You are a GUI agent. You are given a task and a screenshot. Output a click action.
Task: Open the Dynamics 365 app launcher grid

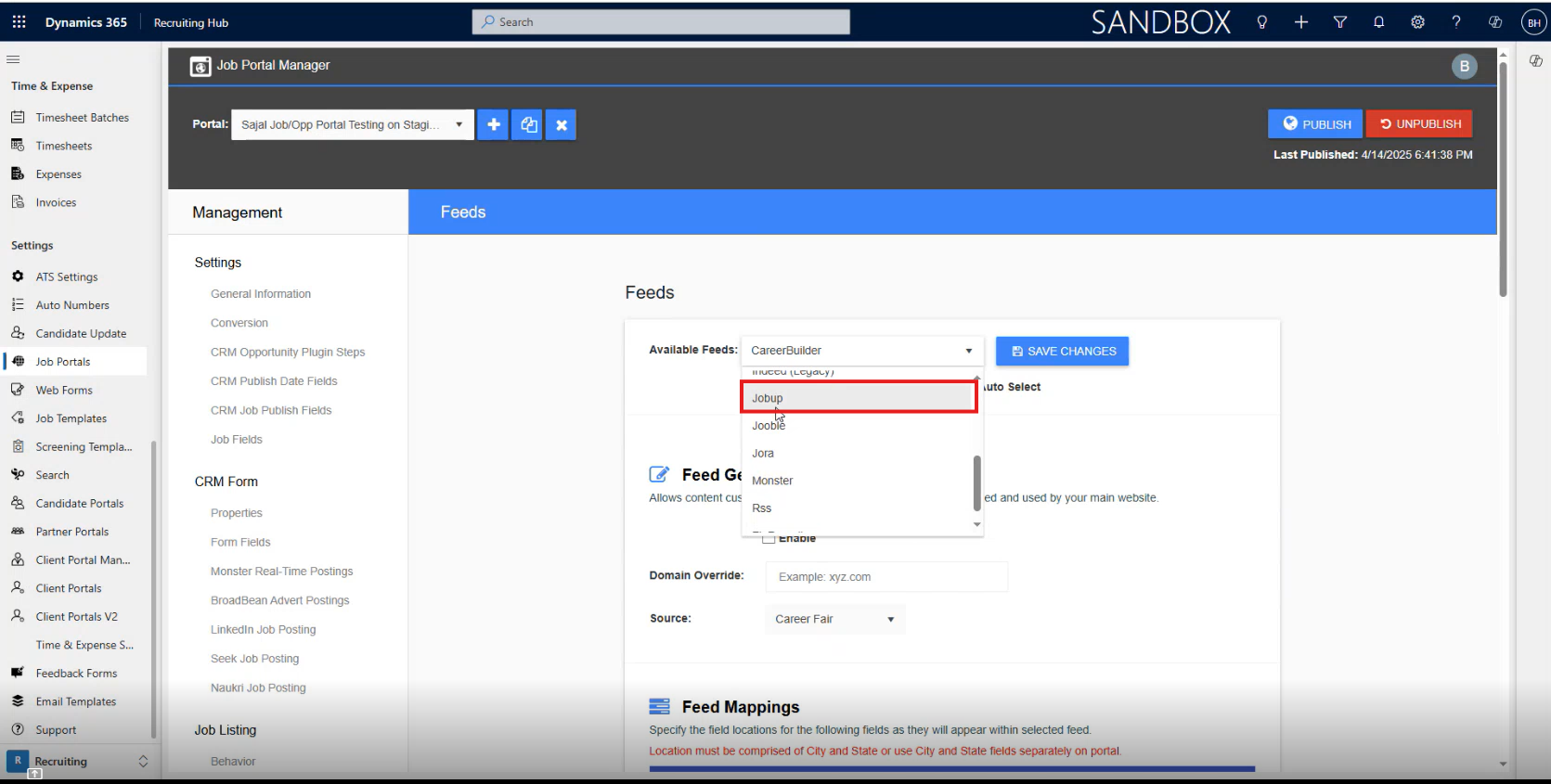click(19, 22)
